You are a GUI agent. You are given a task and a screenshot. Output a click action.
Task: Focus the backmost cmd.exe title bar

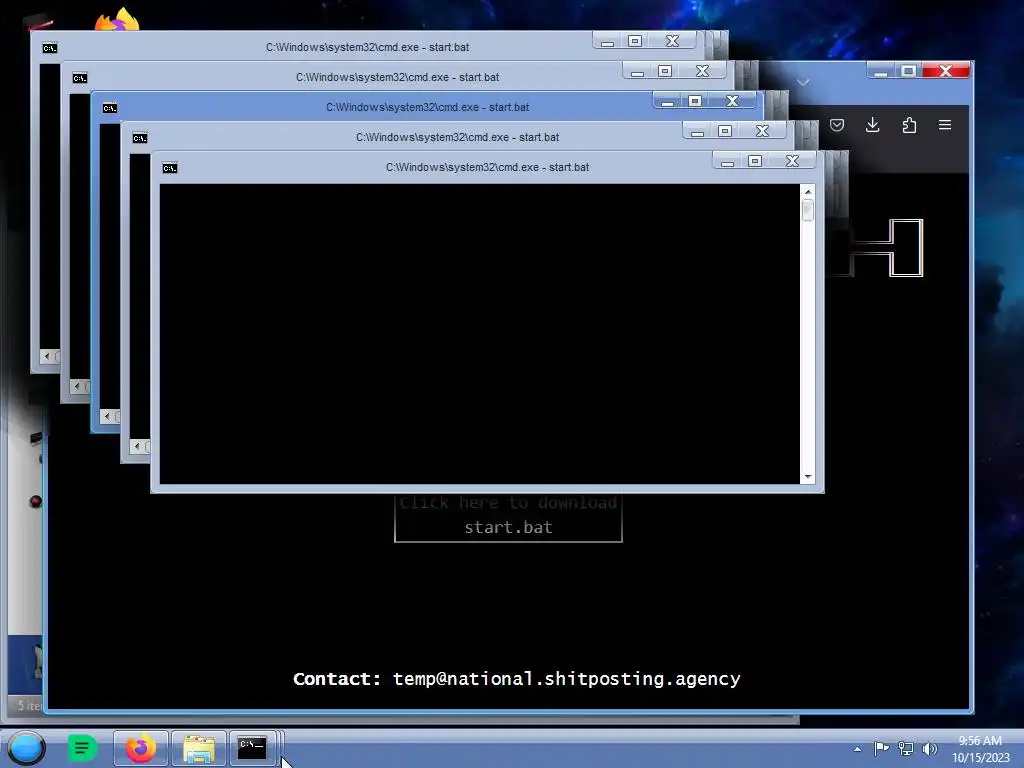coord(368,48)
